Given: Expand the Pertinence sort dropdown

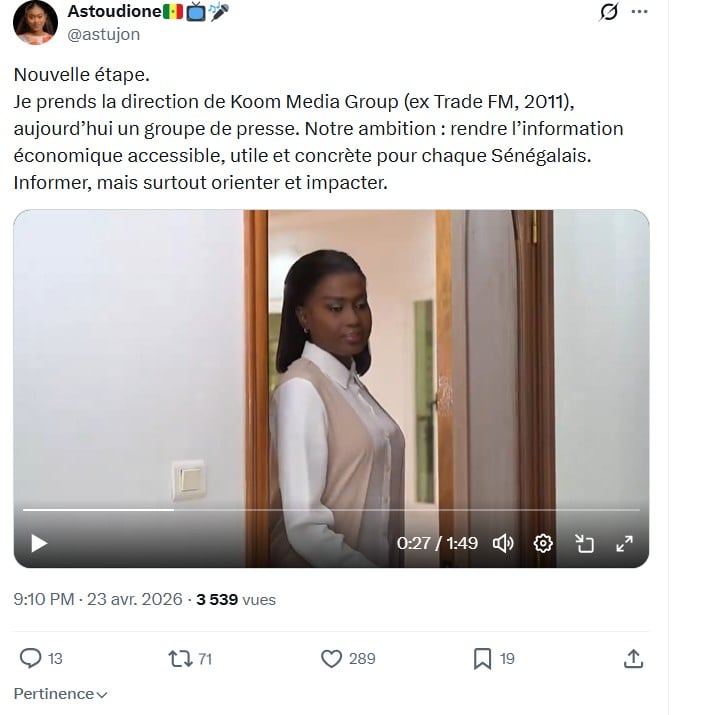Looking at the screenshot, I should pyautogui.click(x=60, y=694).
